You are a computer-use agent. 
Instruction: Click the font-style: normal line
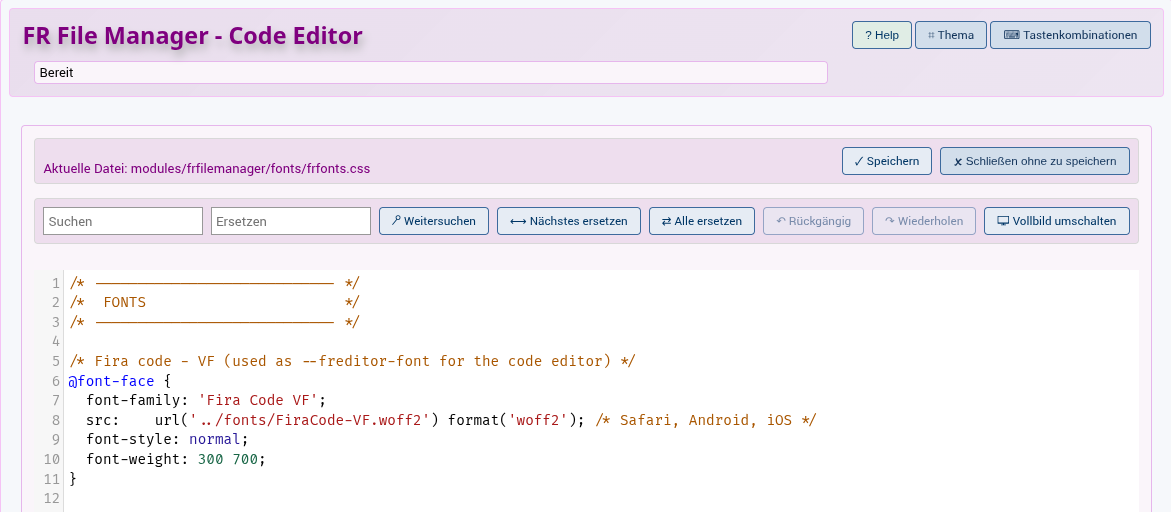[167, 439]
